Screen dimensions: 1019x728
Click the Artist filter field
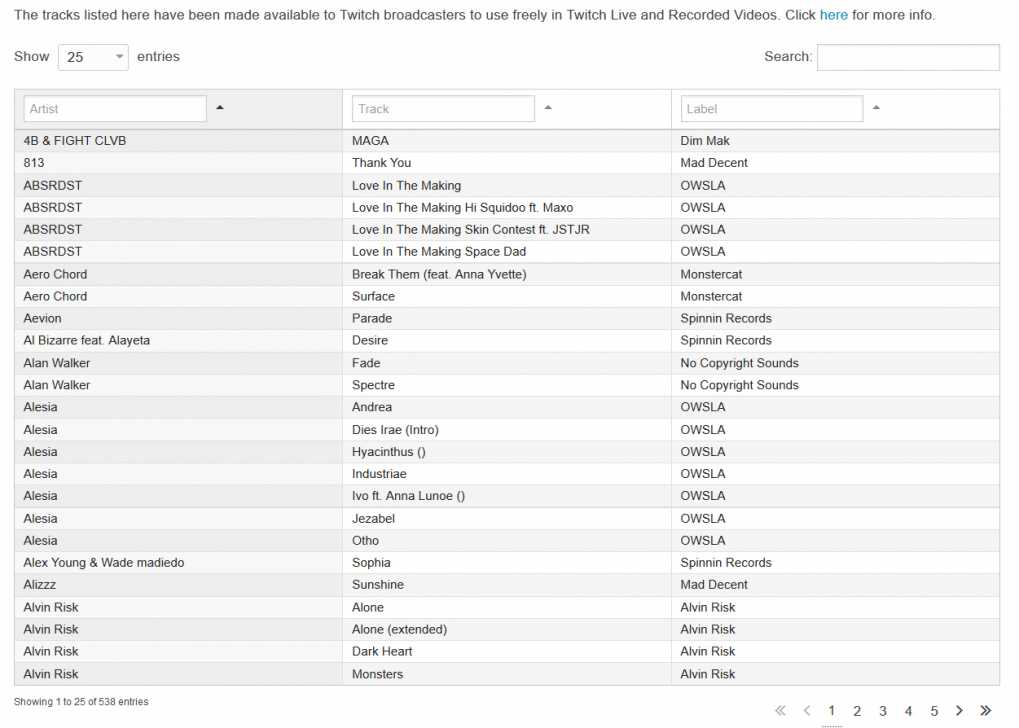[115, 109]
